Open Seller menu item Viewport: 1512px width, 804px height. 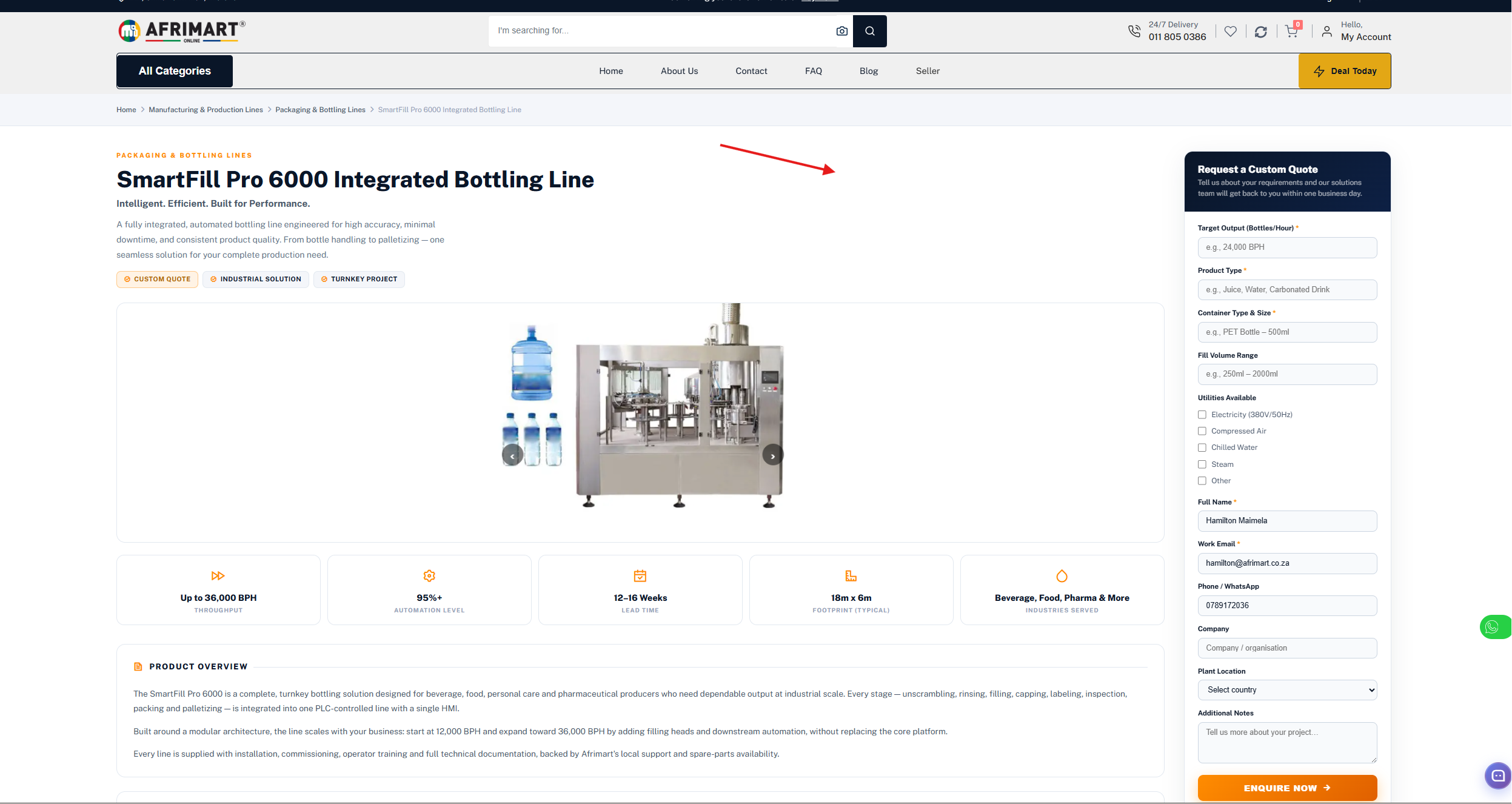[928, 71]
